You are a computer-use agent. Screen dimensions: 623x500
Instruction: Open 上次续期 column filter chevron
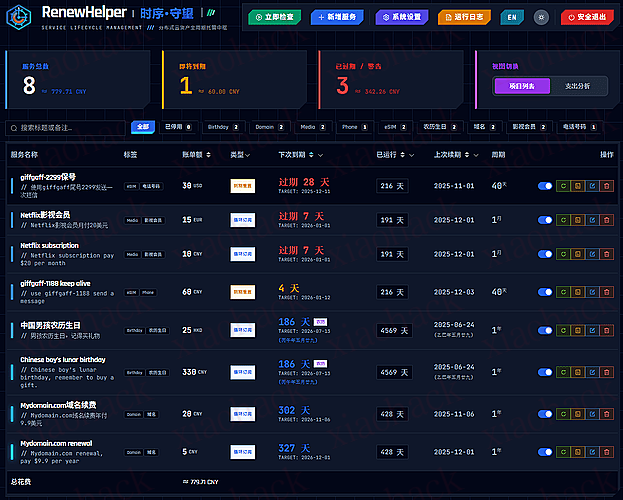(476, 155)
